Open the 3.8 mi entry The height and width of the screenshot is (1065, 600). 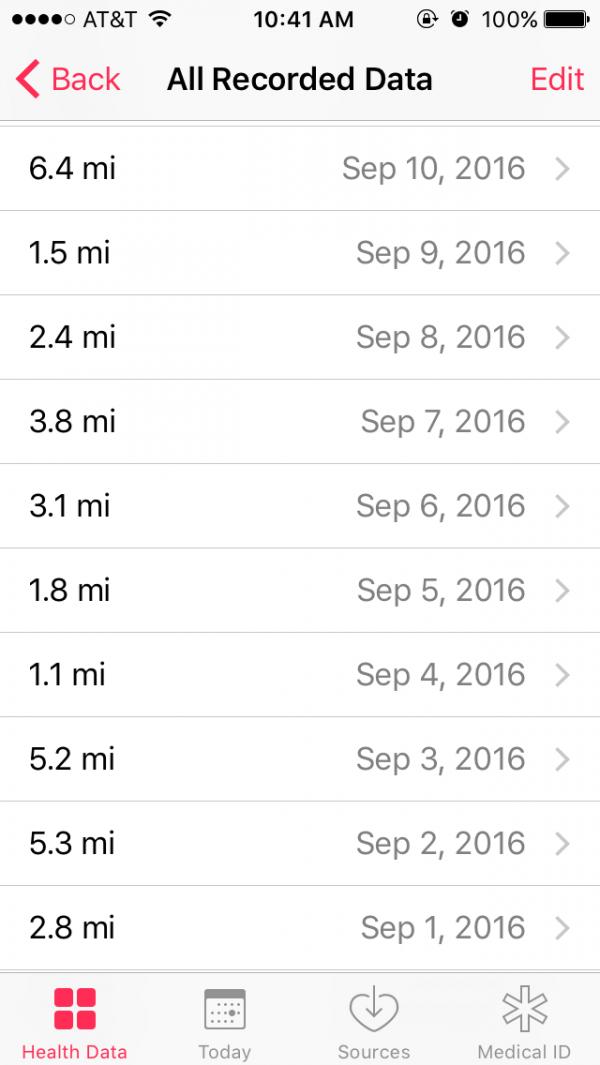(72, 421)
